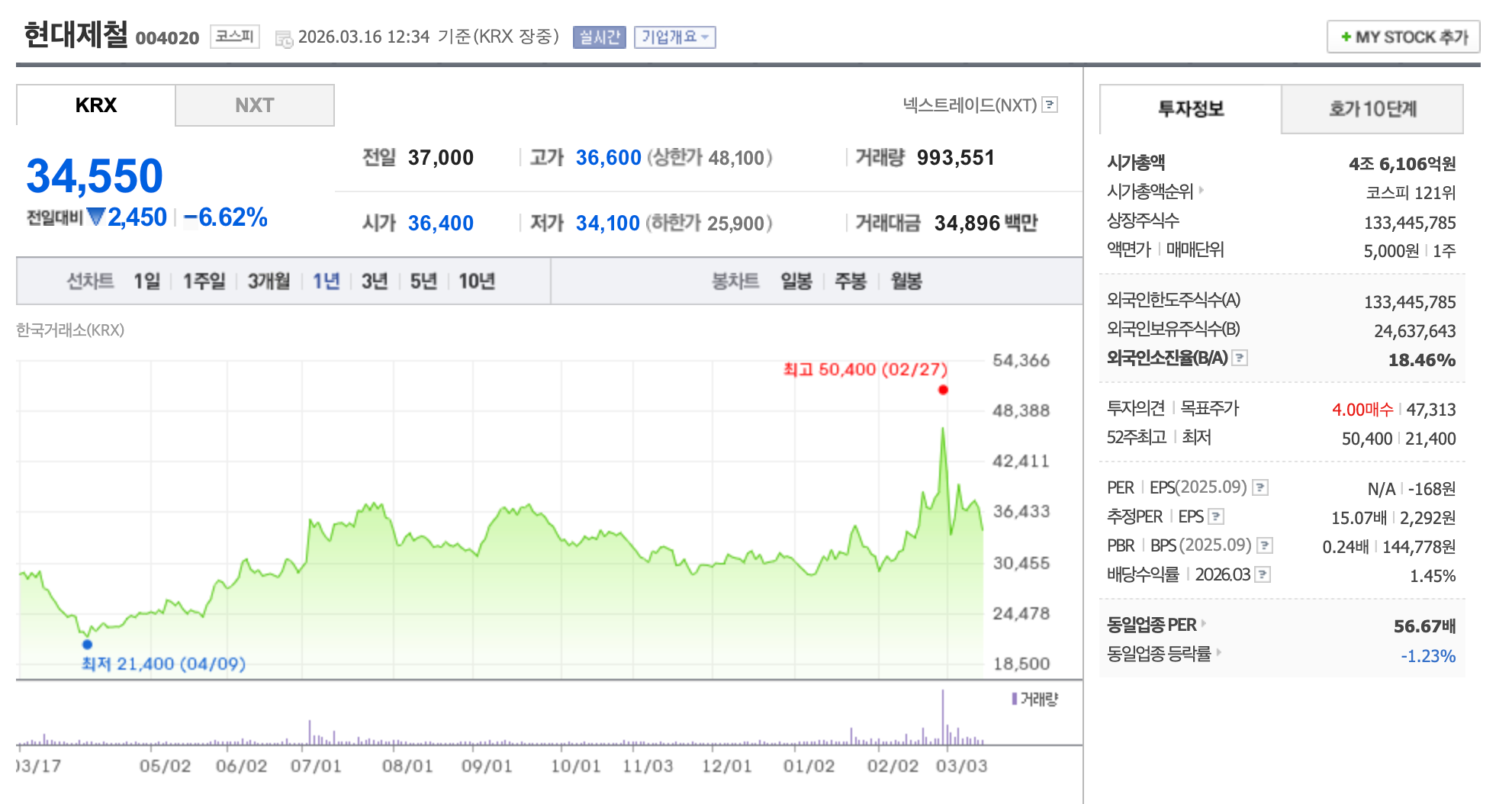The width and height of the screenshot is (1512, 804).
Task: Click the current price 34,550
Action: (x=95, y=176)
